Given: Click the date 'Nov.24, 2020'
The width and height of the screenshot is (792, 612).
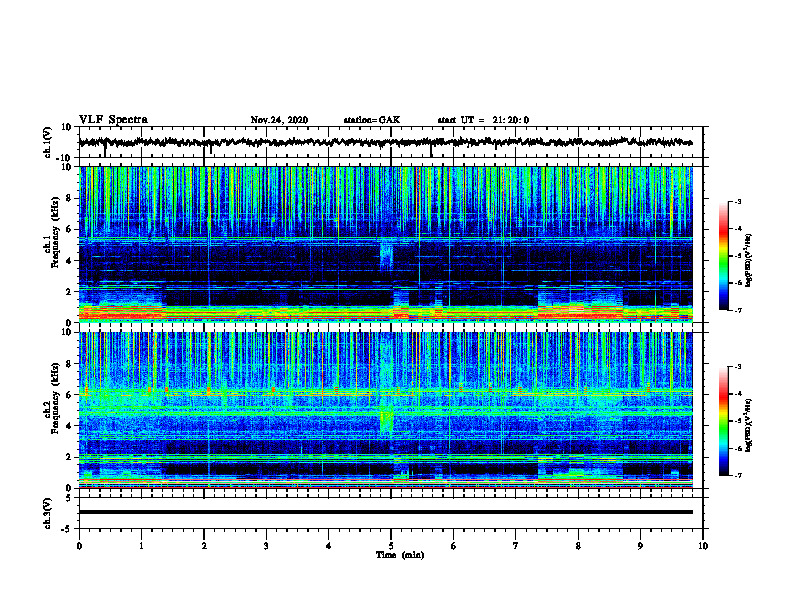Looking at the screenshot, I should point(279,120).
